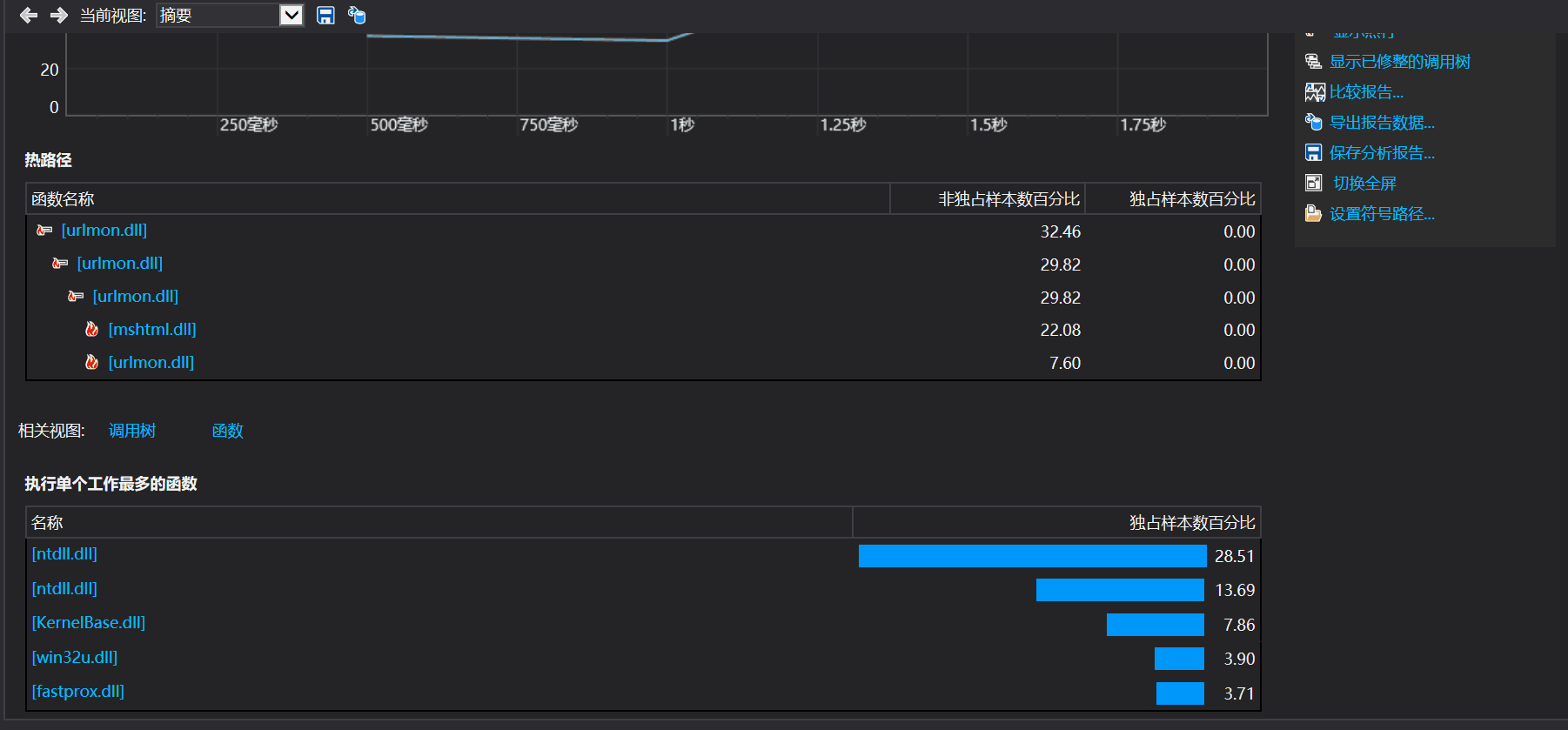Click the 22.08 inclusive percentage value
Screen dimensions: 1568x730
[1061, 331]
